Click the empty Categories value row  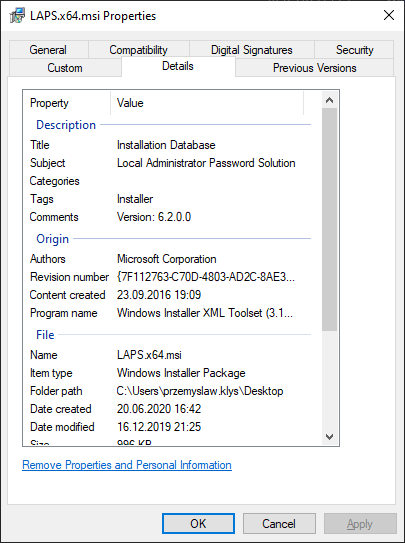pos(210,181)
